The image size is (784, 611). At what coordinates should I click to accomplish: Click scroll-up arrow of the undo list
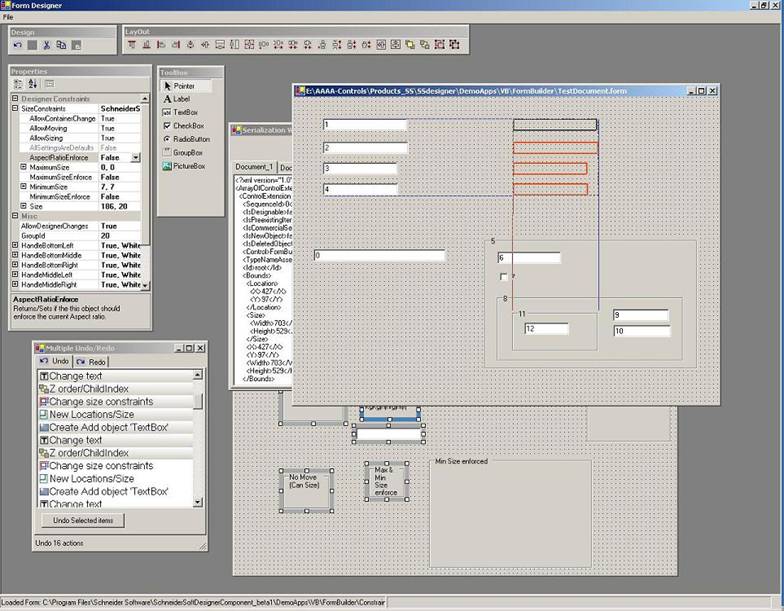click(198, 374)
